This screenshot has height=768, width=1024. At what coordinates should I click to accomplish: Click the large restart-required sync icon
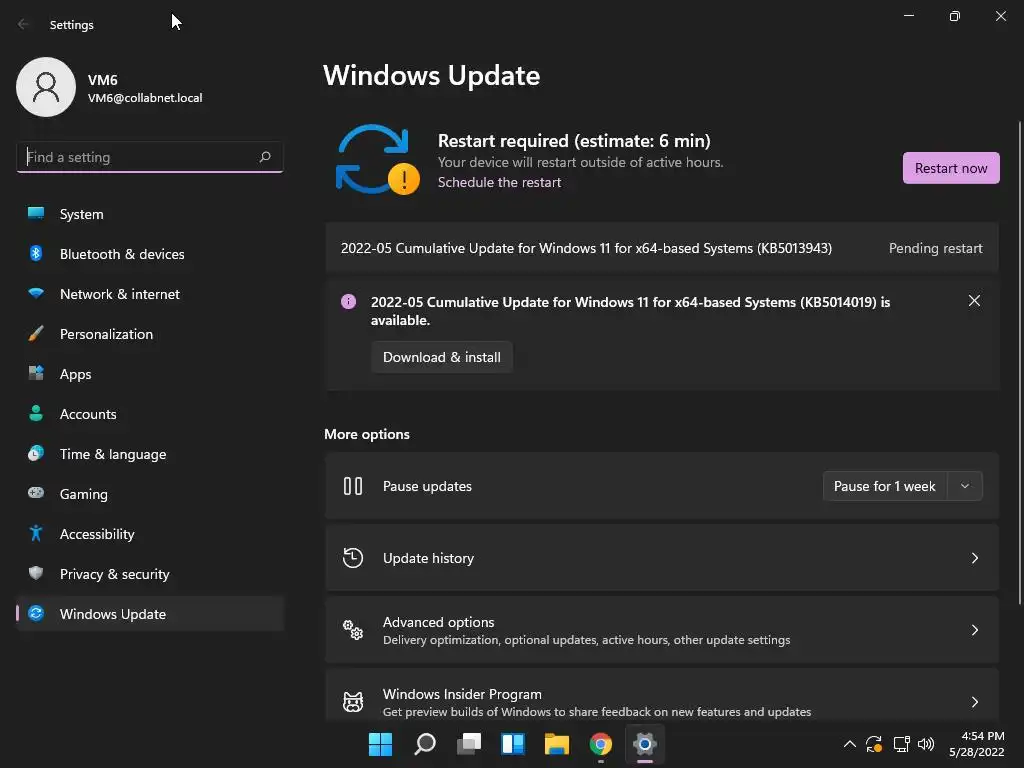[x=377, y=160]
